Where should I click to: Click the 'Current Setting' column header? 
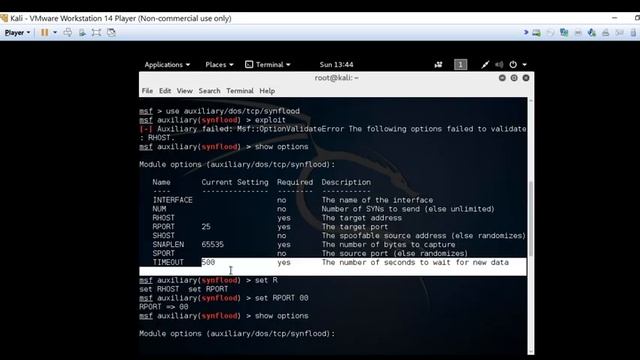(x=235, y=182)
